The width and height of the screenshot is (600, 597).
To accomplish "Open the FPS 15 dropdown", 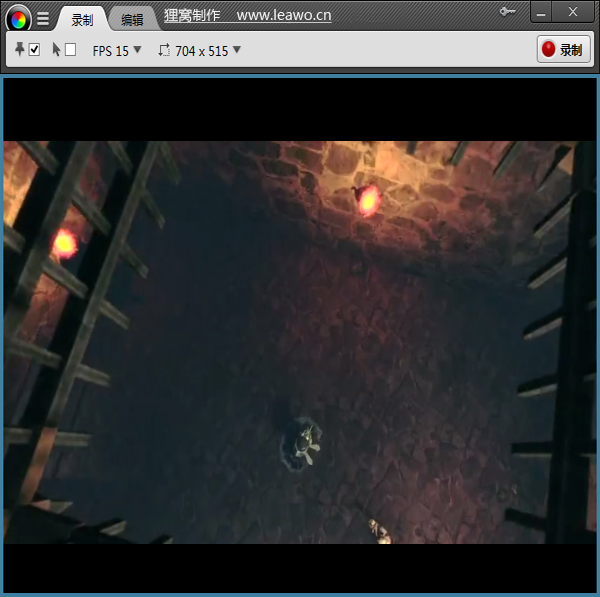I will click(117, 51).
